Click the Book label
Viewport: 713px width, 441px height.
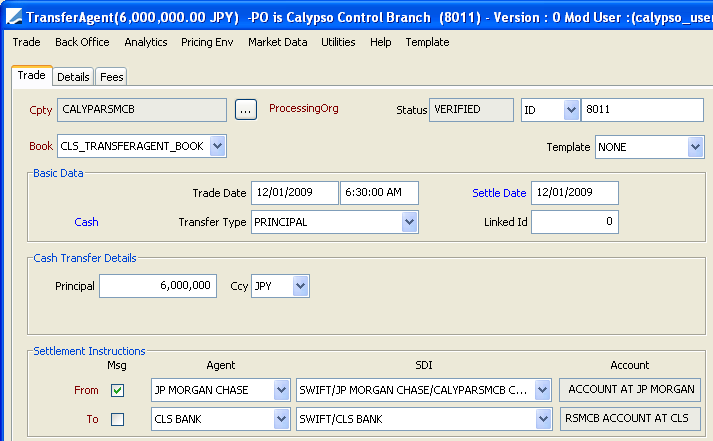click(41, 146)
